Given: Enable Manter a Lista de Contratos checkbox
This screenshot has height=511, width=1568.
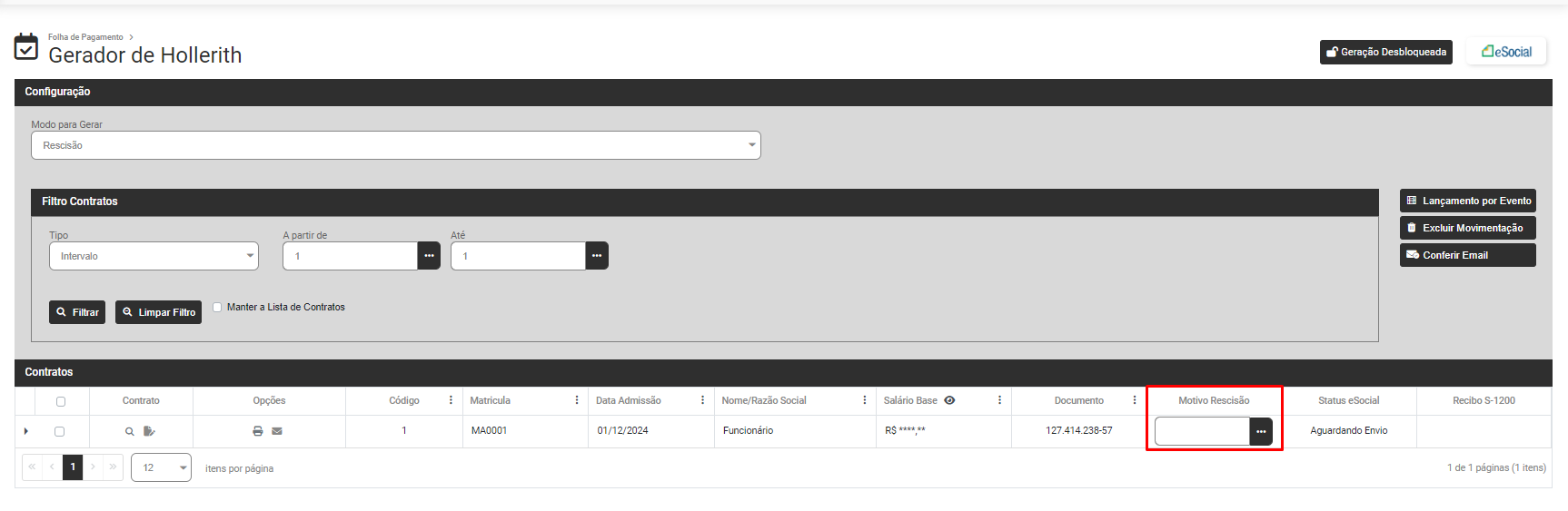Looking at the screenshot, I should (217, 307).
